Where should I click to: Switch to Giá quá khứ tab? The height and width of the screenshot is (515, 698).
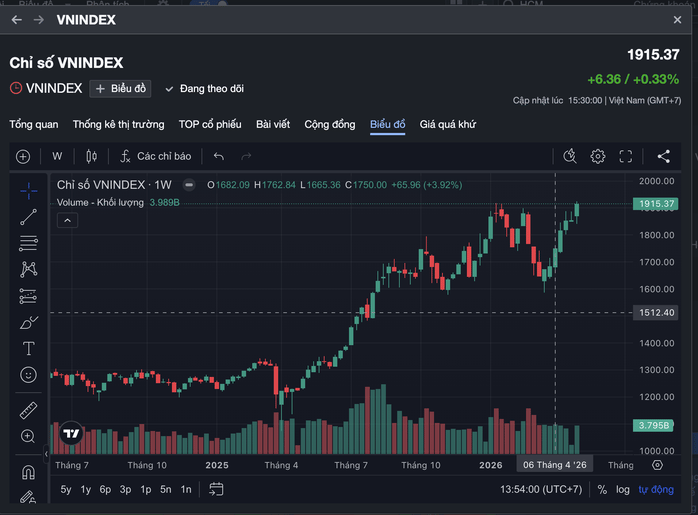[448, 124]
